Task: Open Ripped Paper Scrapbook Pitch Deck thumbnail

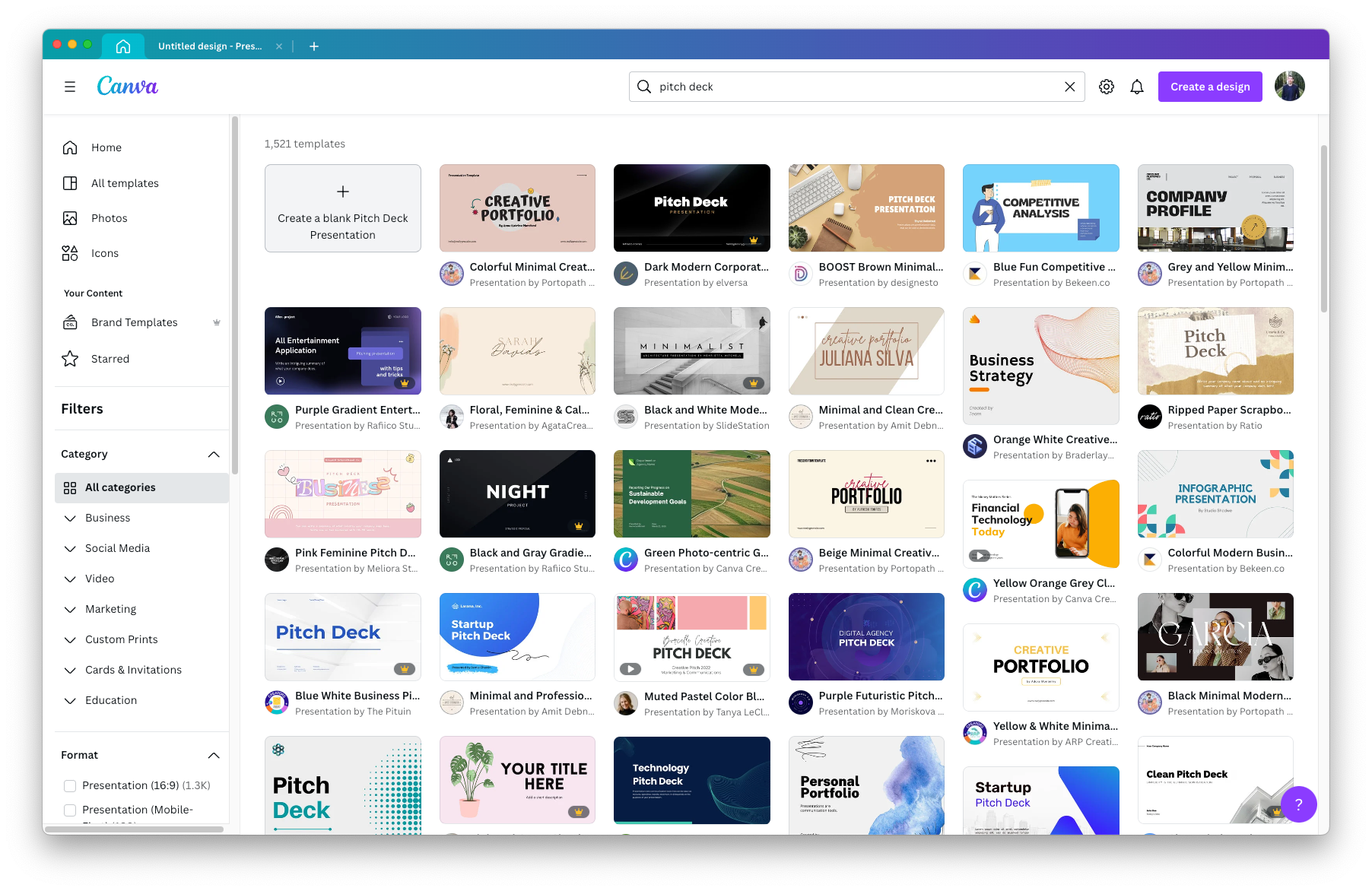Action: click(x=1215, y=351)
